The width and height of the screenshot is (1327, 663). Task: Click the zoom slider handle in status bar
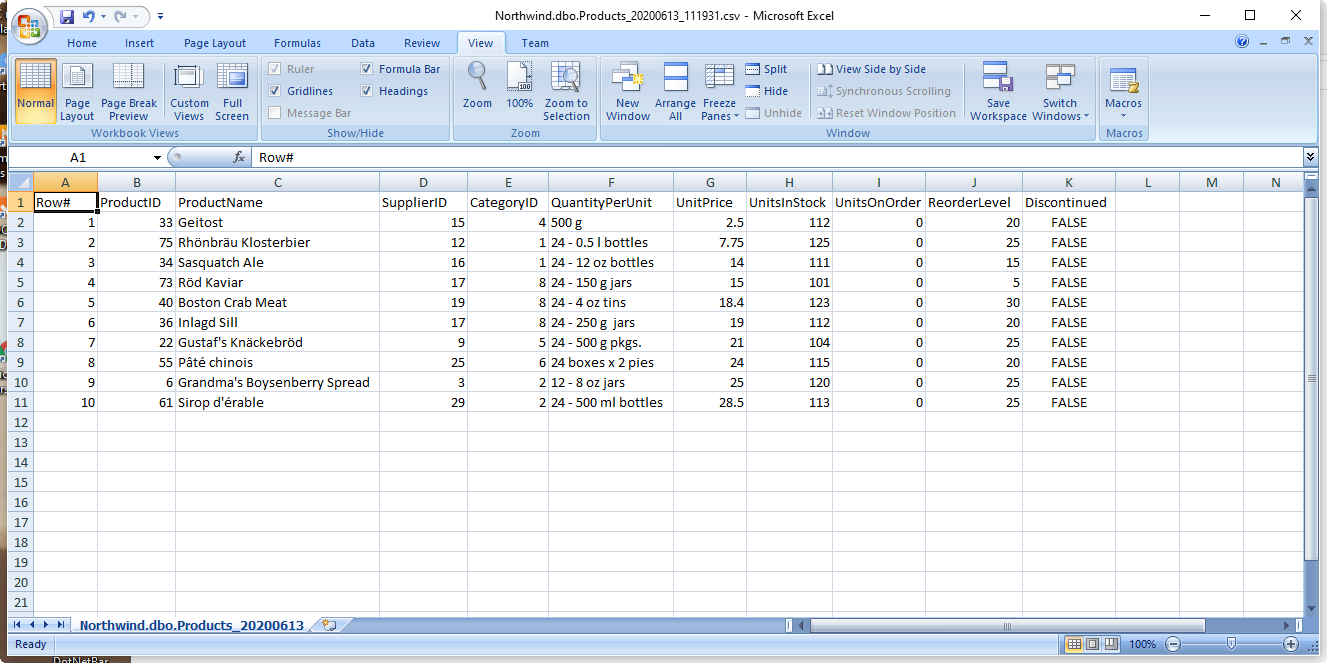pos(1231,644)
